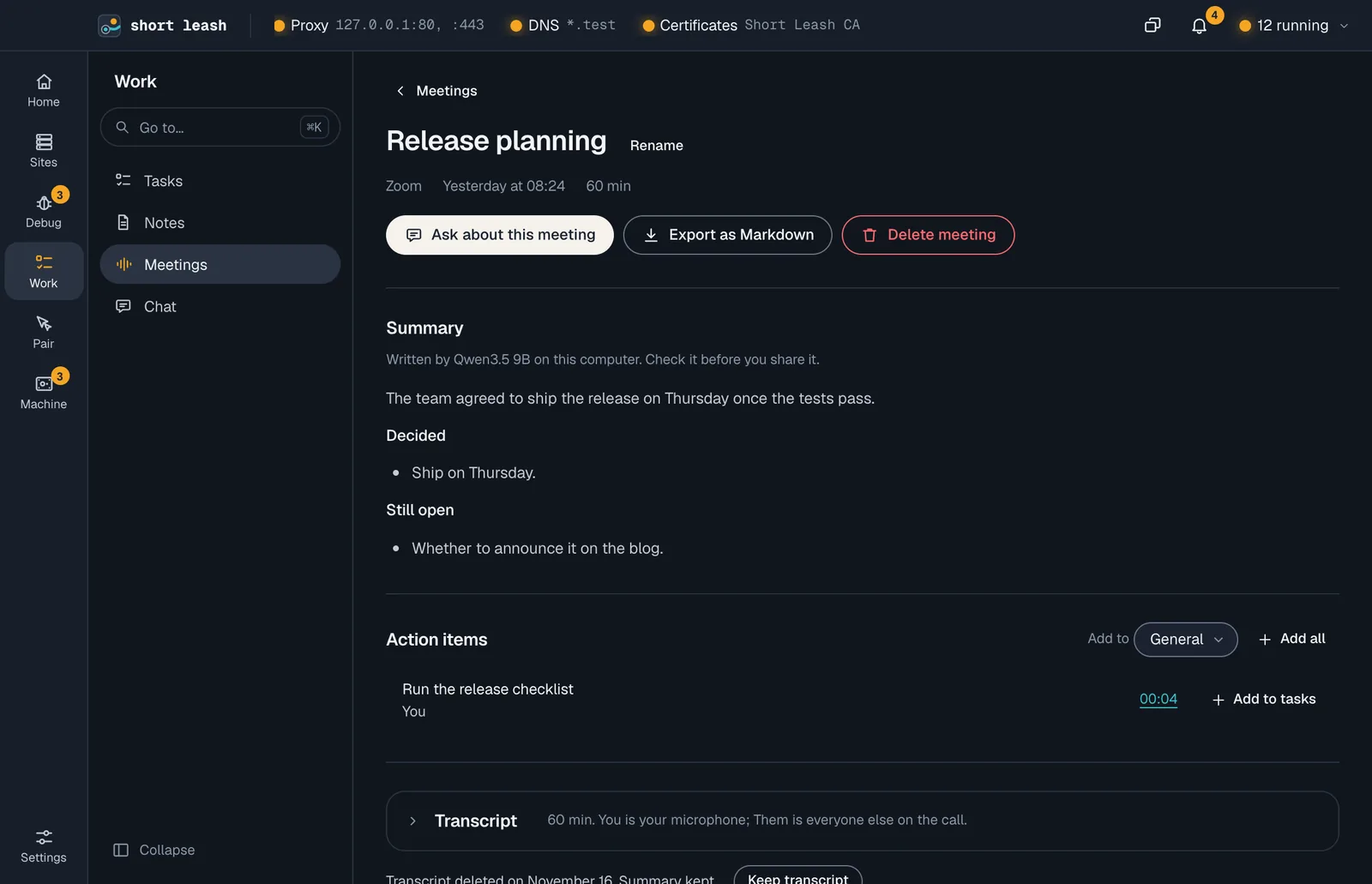The image size is (1372, 884).
Task: Click the Release planning title
Action: tap(496, 141)
